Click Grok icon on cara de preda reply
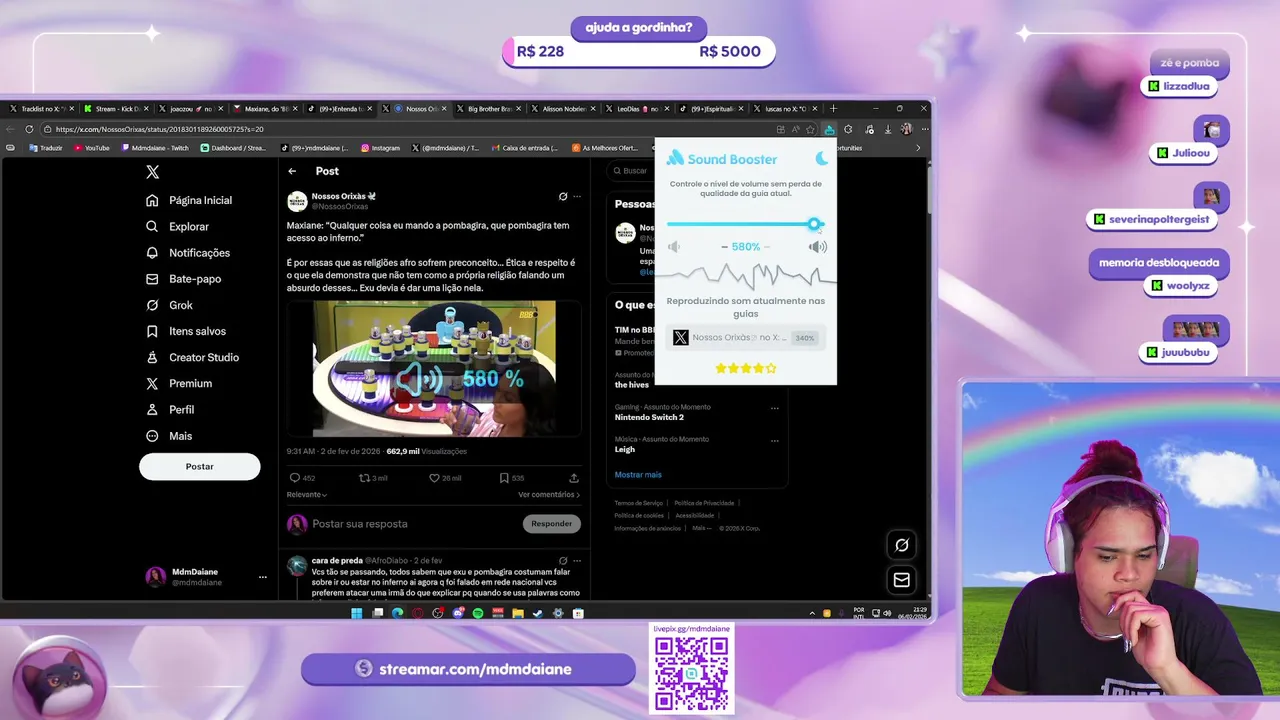Screen dimensions: 1280x720 (563, 561)
